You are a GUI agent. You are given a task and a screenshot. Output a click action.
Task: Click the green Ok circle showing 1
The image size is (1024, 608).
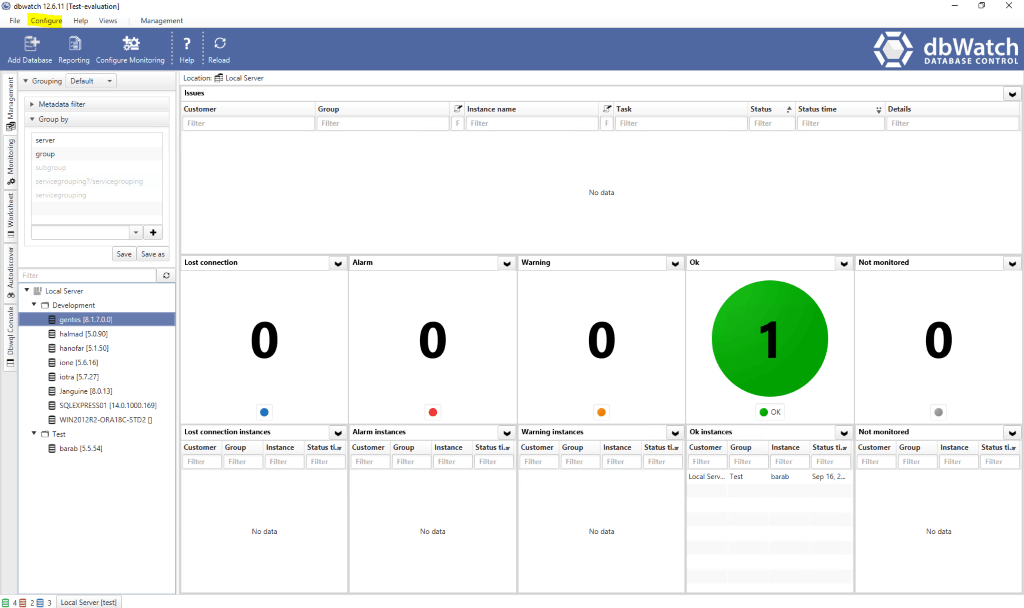(770, 338)
